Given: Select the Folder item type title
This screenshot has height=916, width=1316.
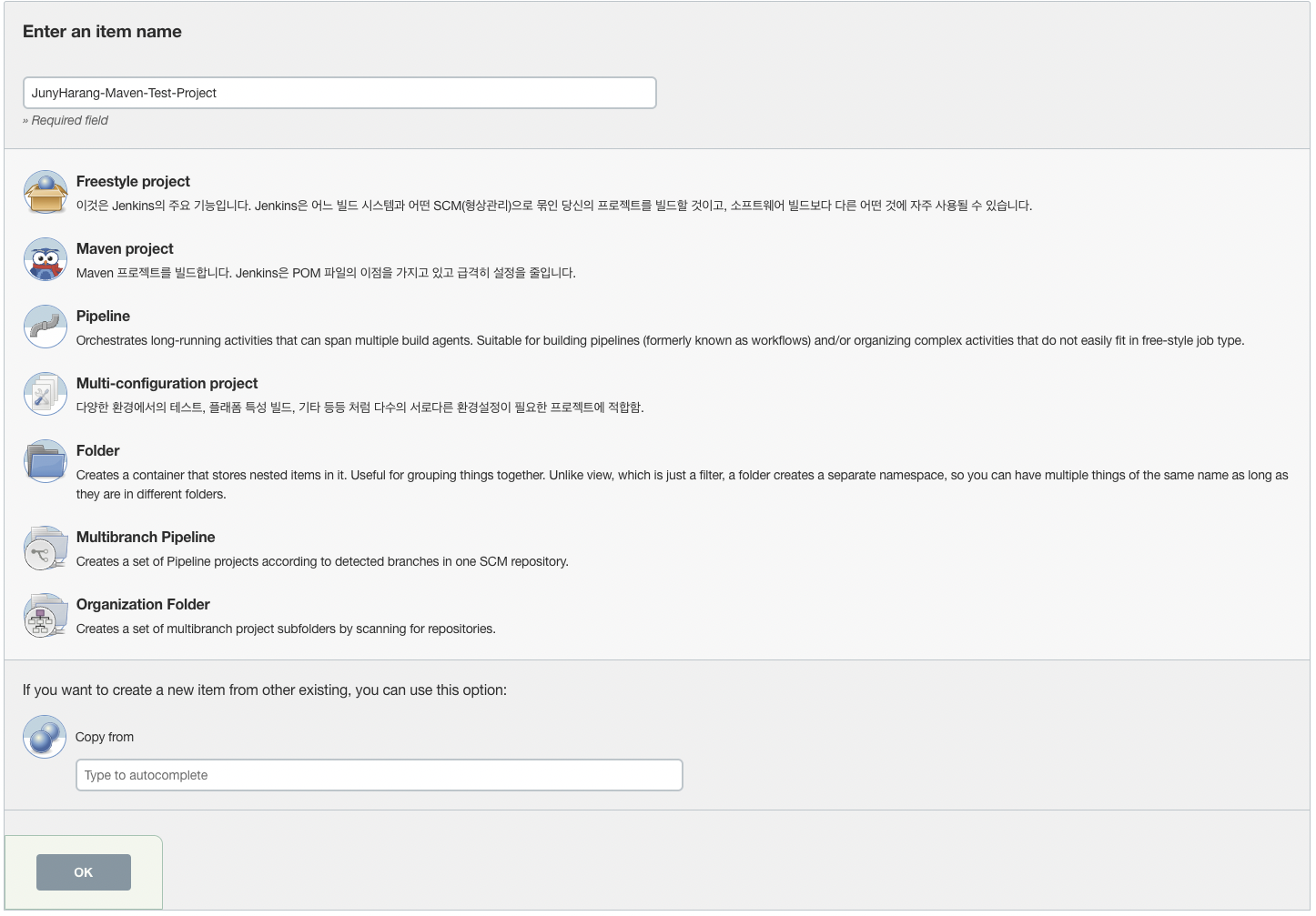Looking at the screenshot, I should [97, 450].
